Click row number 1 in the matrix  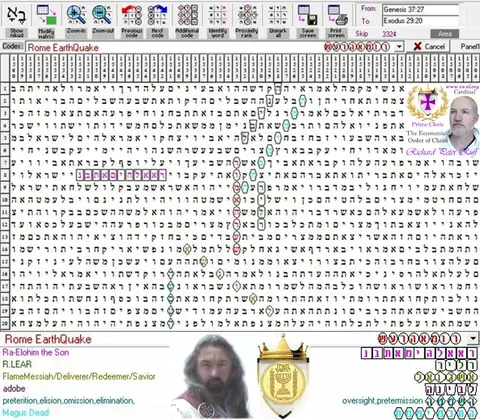pyautogui.click(x=5, y=89)
